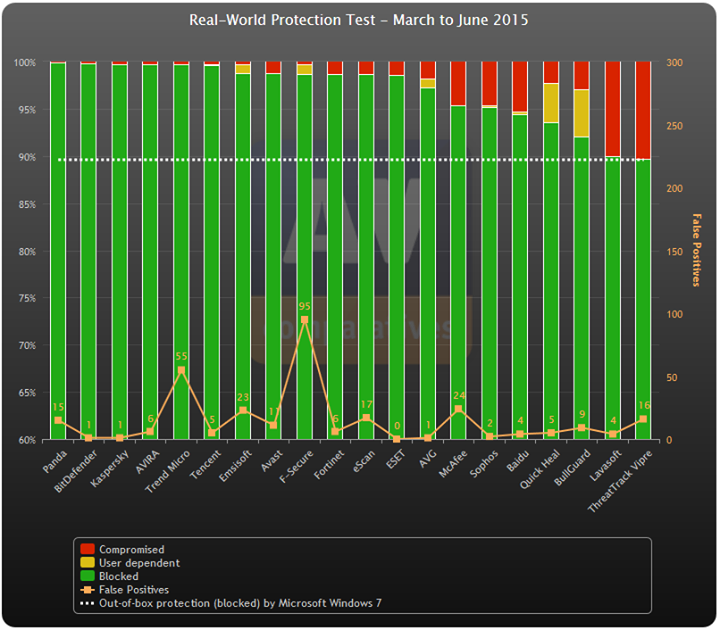Click the green Blocked legend swatch
720x630 pixels.
coord(87,576)
